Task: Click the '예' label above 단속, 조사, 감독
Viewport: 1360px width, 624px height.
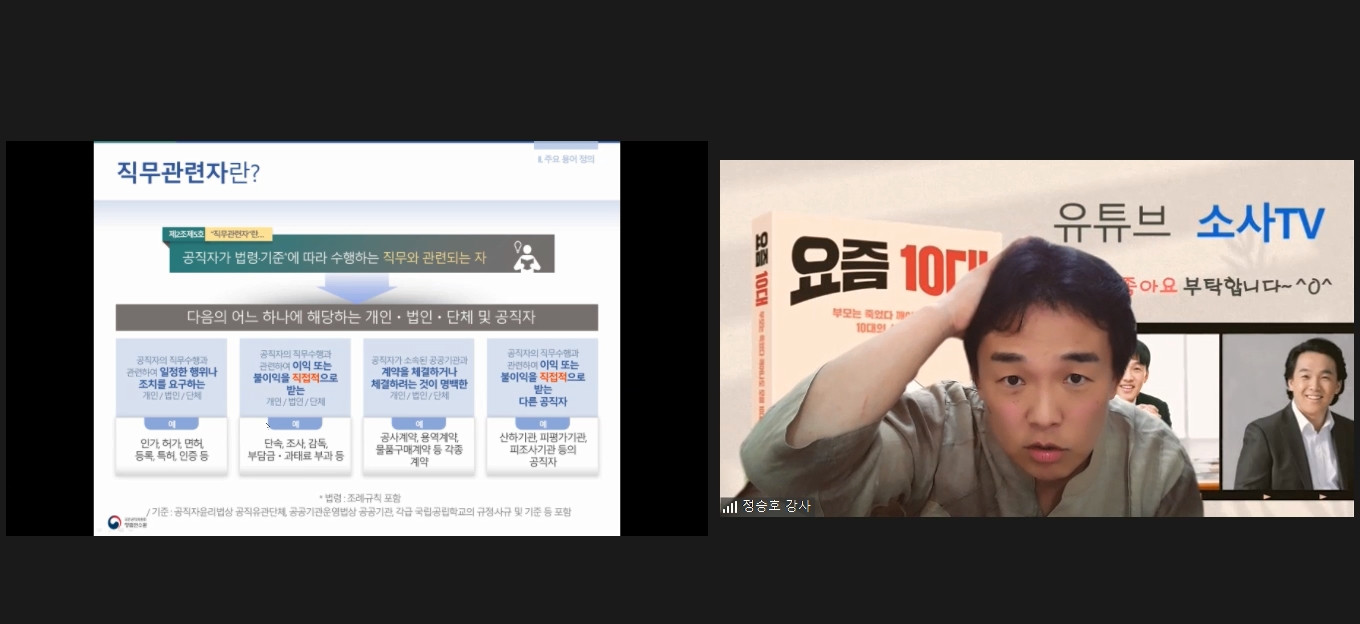Action: tap(295, 423)
